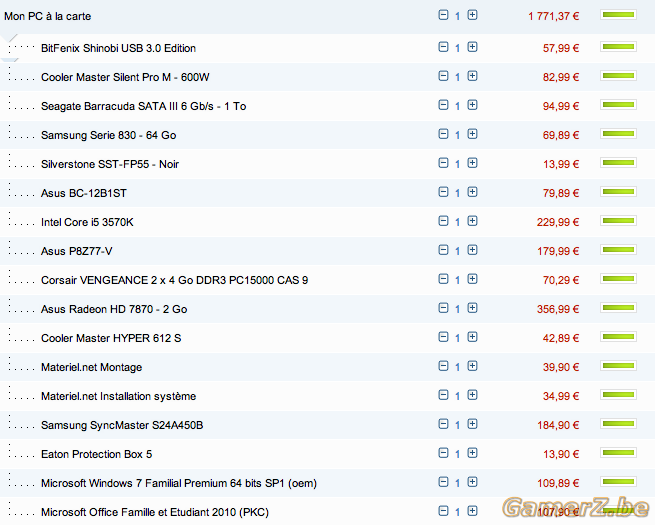Image resolution: width=655 pixels, height=525 pixels.
Task: Add one more Cooler Master Silent Pro M
Action: coord(472,76)
